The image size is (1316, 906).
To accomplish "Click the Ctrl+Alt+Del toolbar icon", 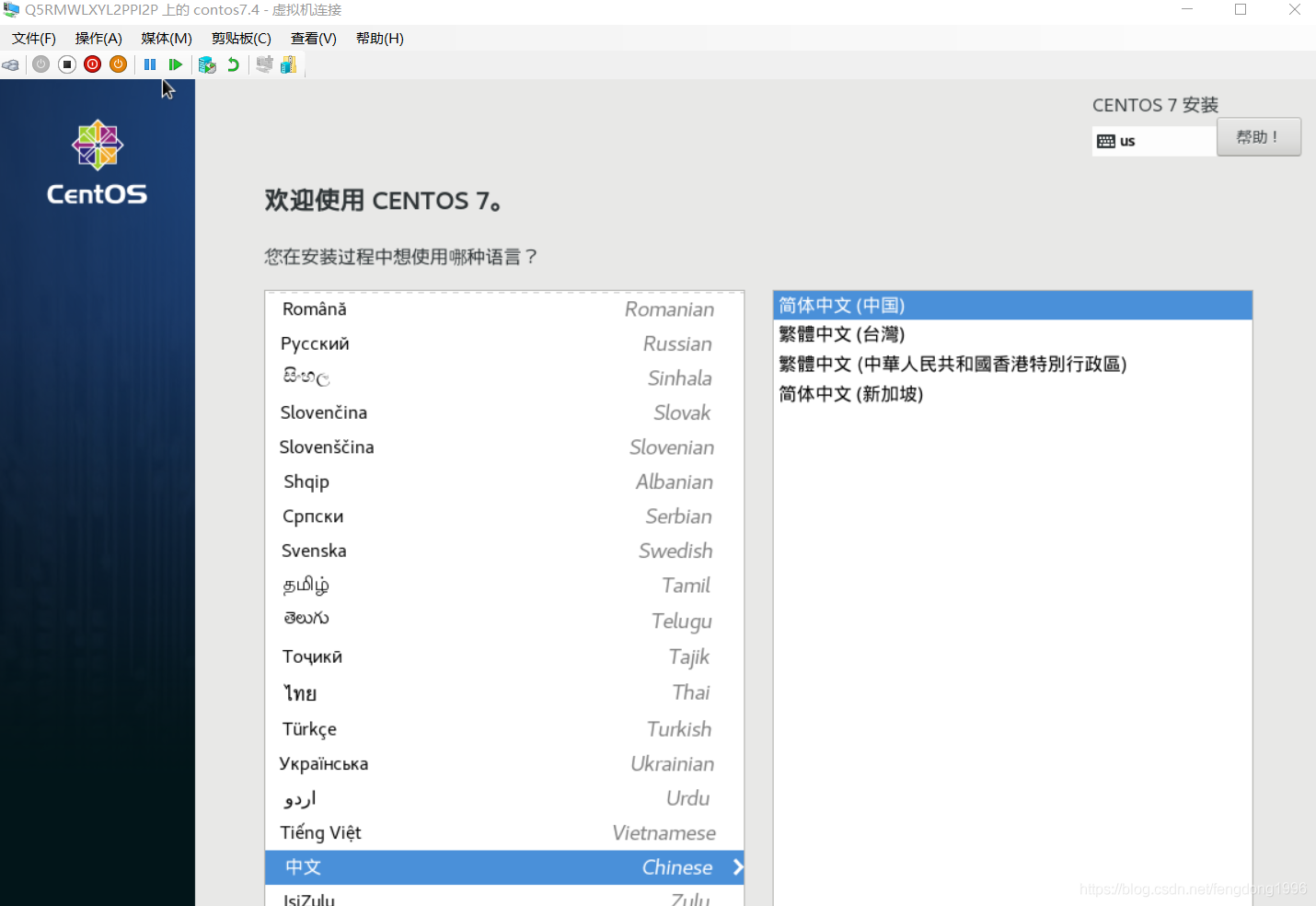I will tap(10, 64).
